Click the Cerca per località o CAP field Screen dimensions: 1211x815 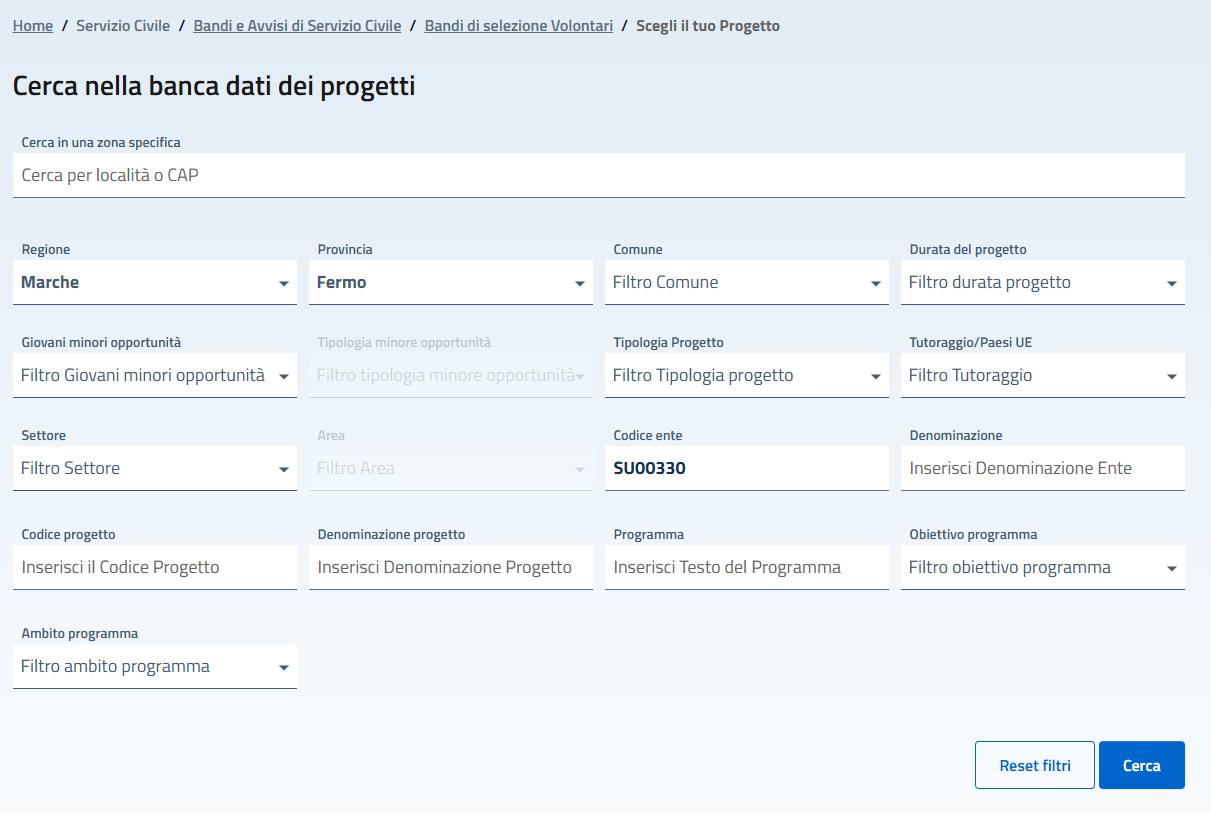pyautogui.click(x=598, y=176)
